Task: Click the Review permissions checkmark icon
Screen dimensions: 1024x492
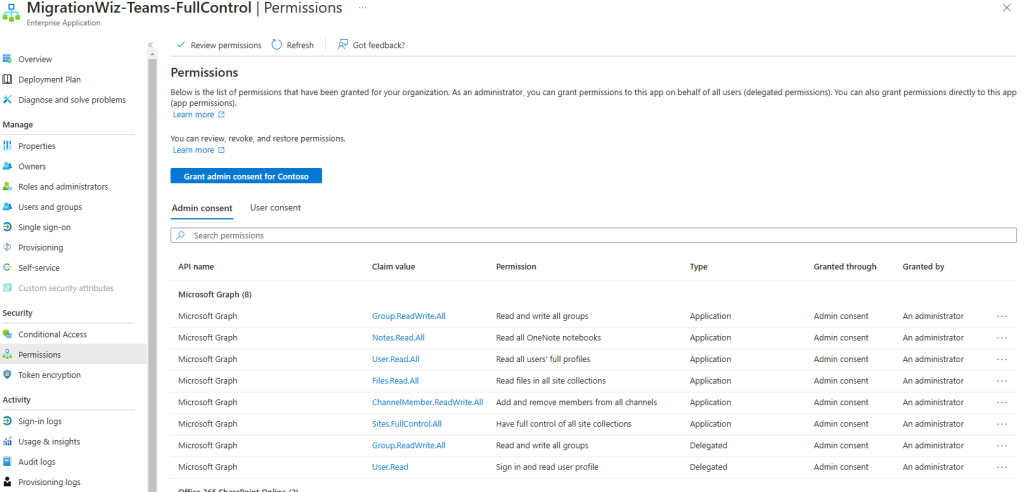Action: [181, 45]
